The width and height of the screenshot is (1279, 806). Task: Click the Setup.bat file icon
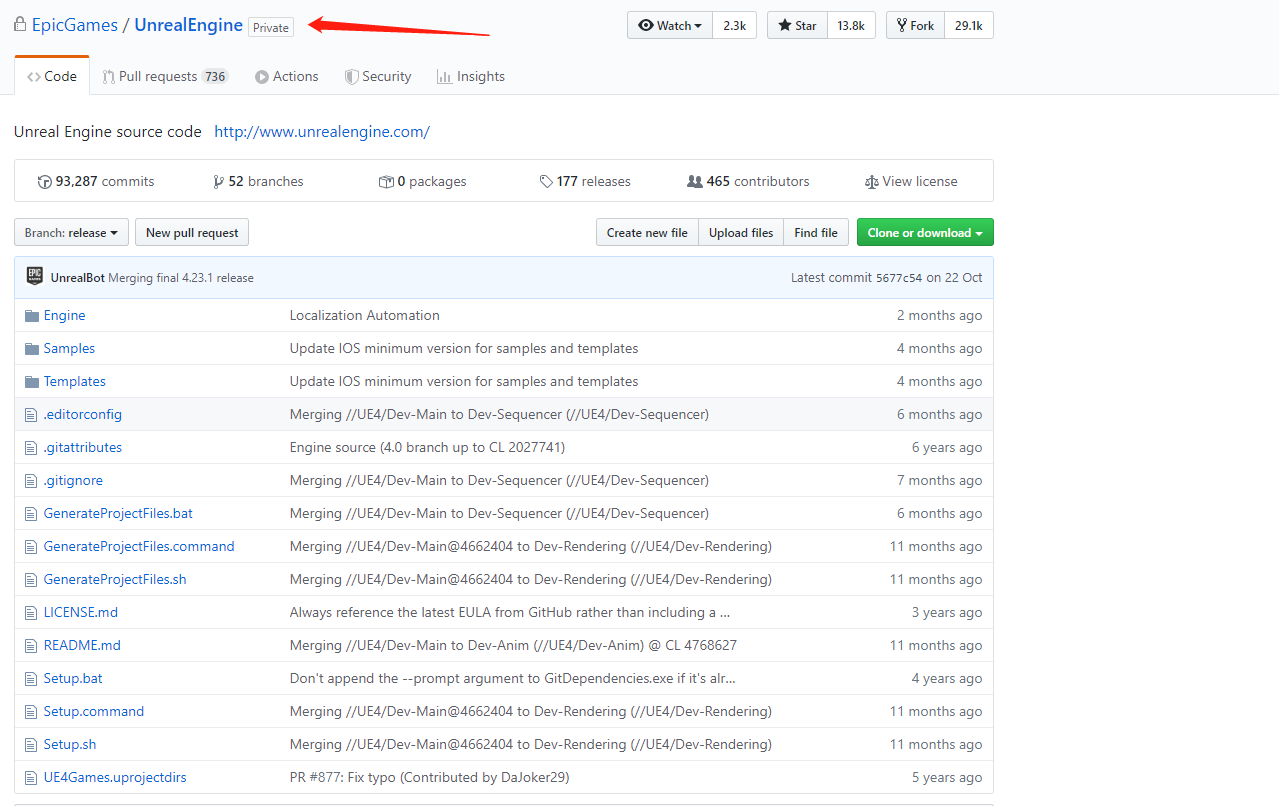(32, 678)
